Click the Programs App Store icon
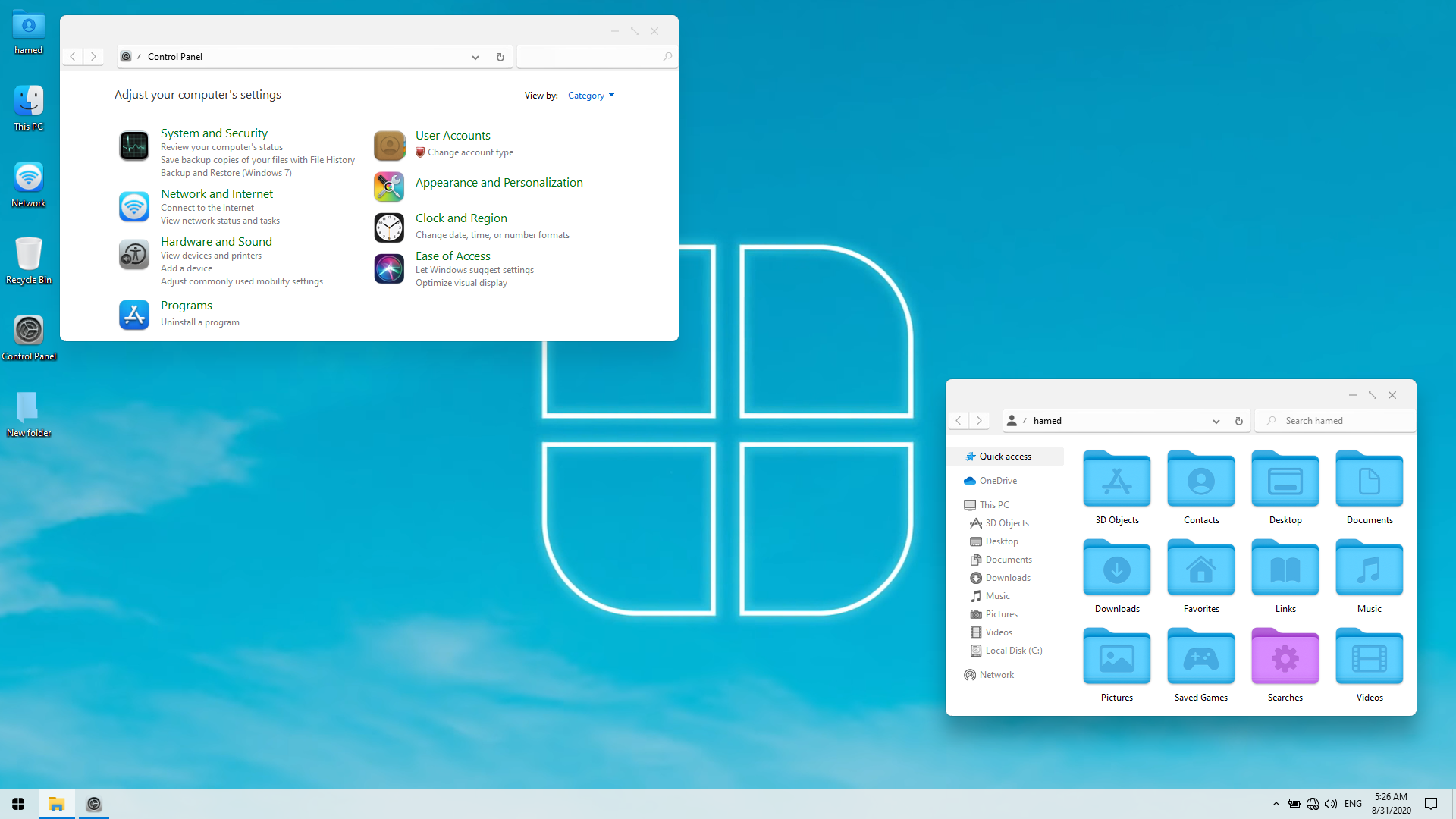Screen dimensions: 1456x819 pos(134,315)
